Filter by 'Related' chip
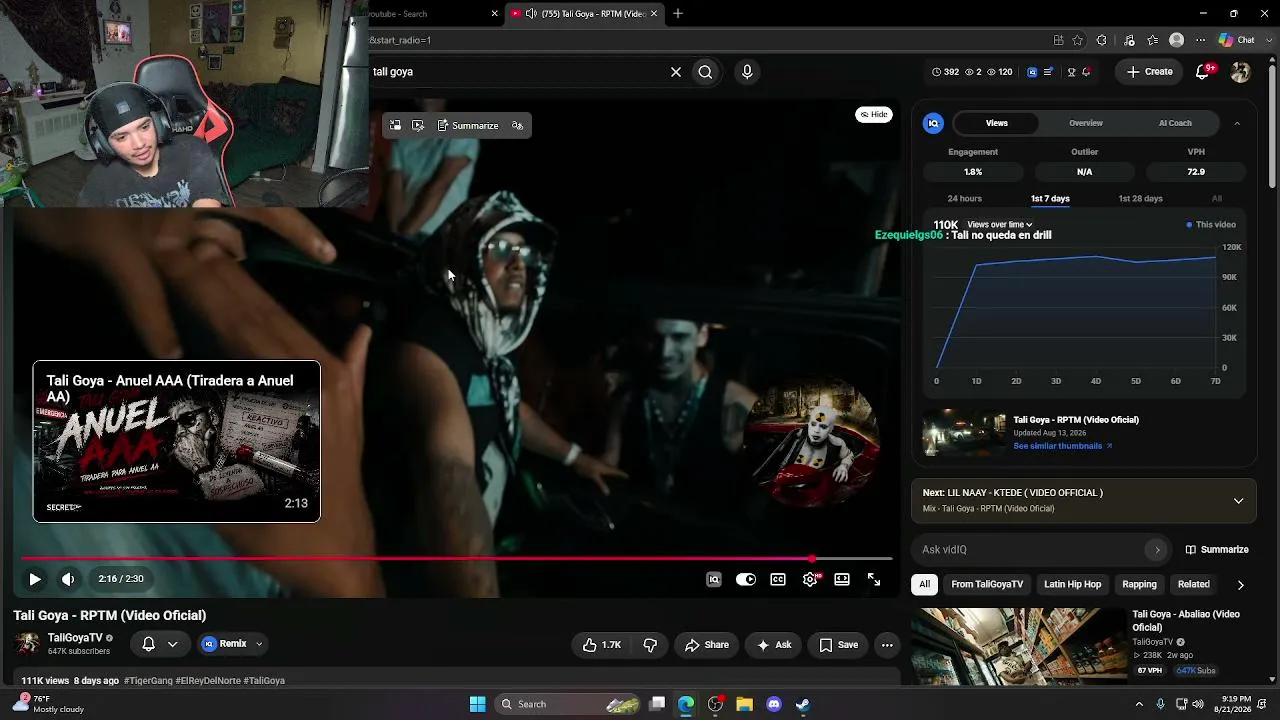Viewport: 1280px width, 720px height. pos(1194,585)
